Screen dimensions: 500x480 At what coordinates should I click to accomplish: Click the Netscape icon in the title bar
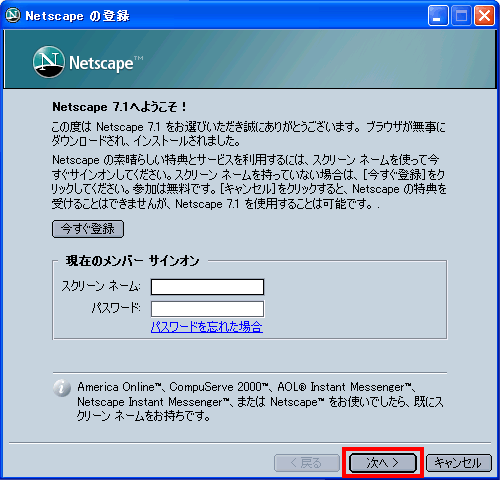[13, 15]
